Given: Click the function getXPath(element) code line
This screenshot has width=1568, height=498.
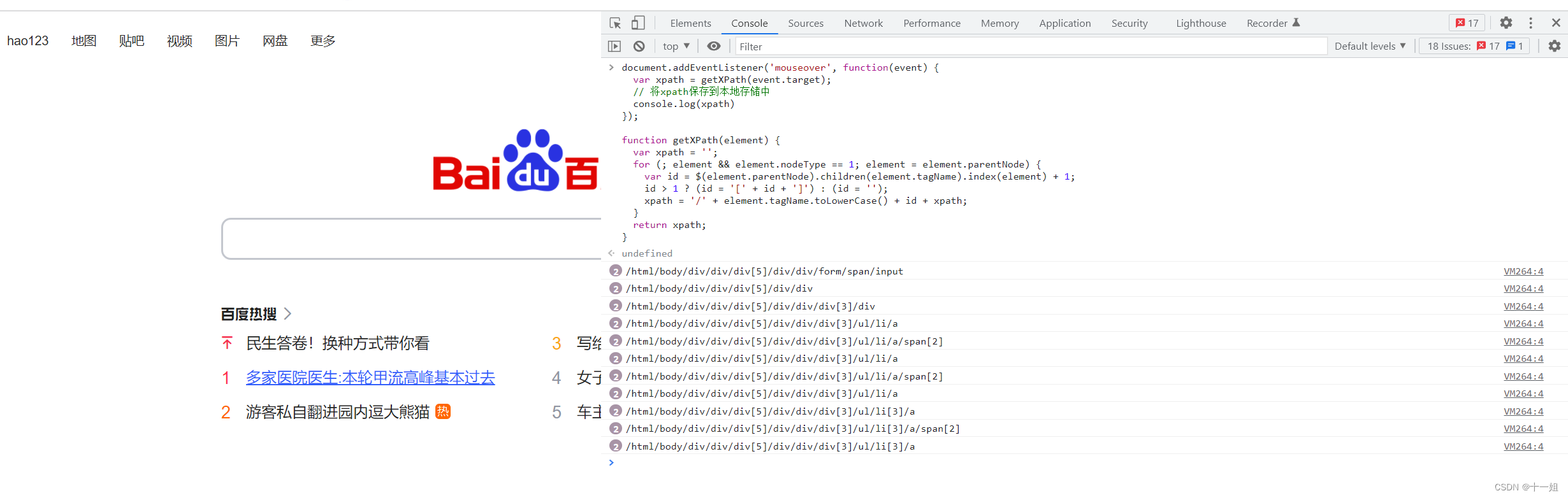Looking at the screenshot, I should 701,140.
